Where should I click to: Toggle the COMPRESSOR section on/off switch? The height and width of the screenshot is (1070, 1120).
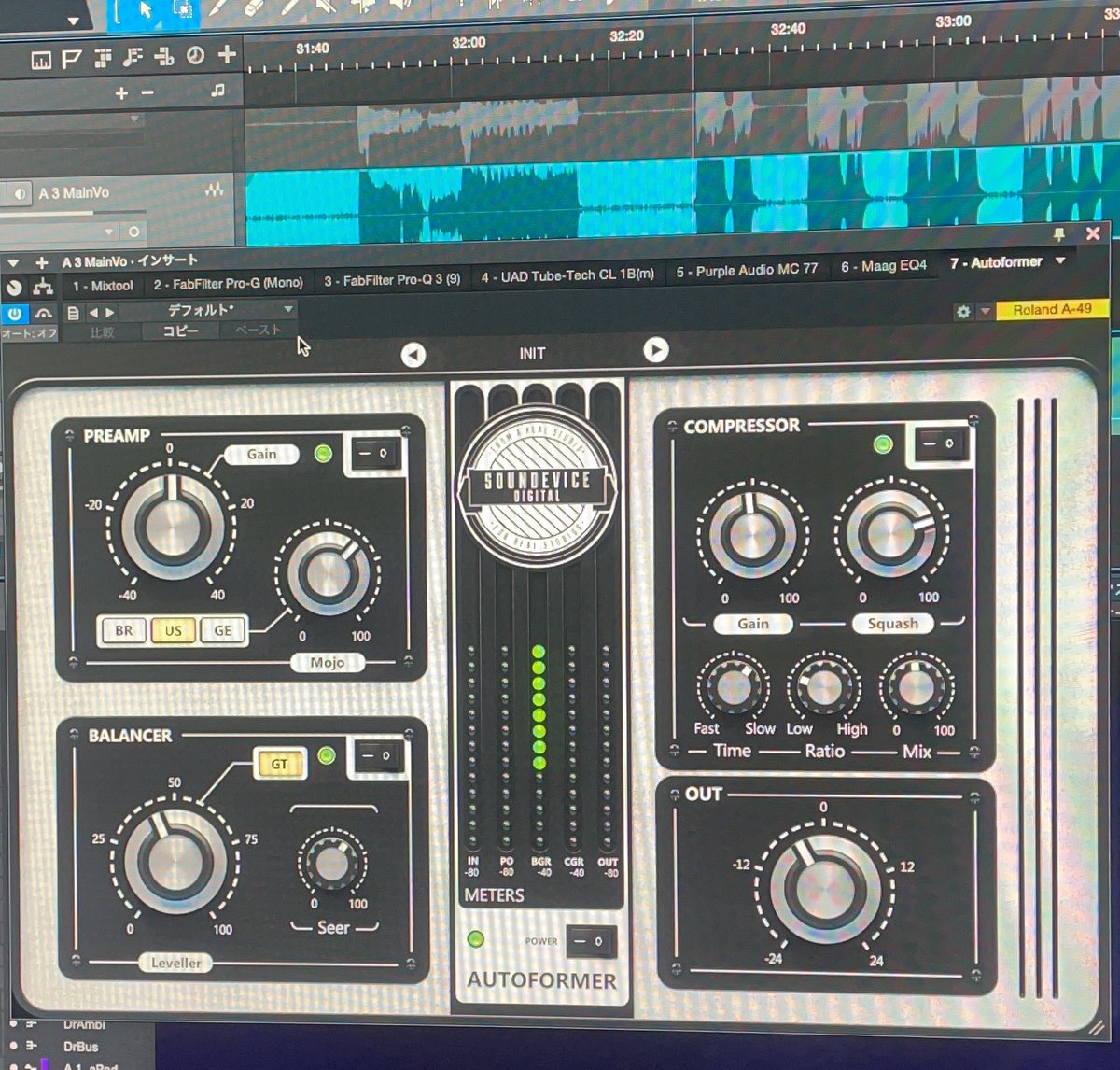click(x=942, y=443)
